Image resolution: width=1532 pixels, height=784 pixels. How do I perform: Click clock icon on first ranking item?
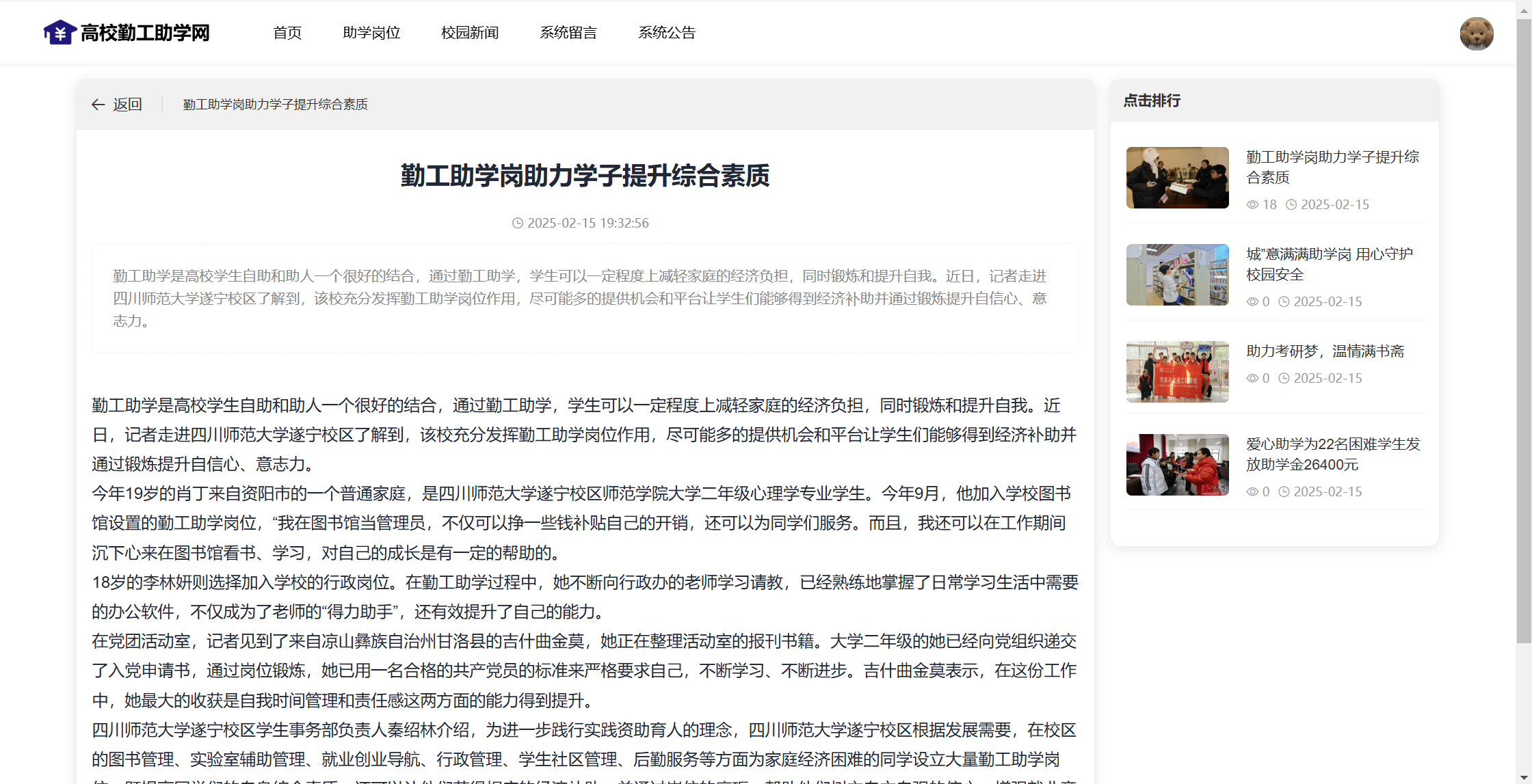coord(1291,204)
